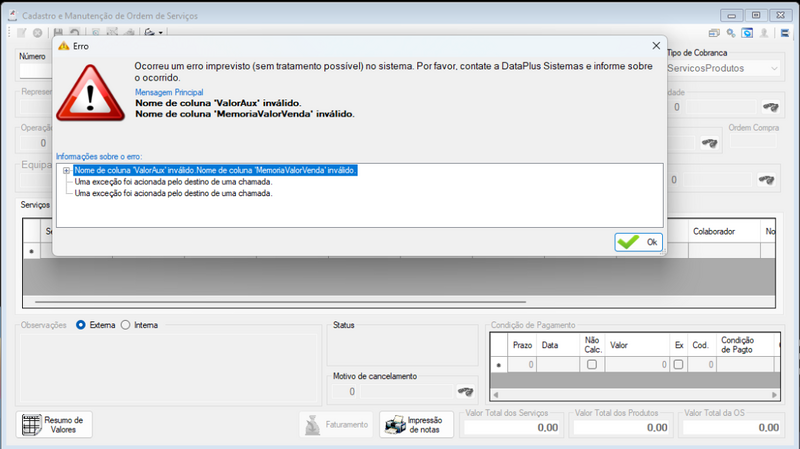Click the 'Condição de Pagto' column header
This screenshot has width=800, height=449.
745,345
